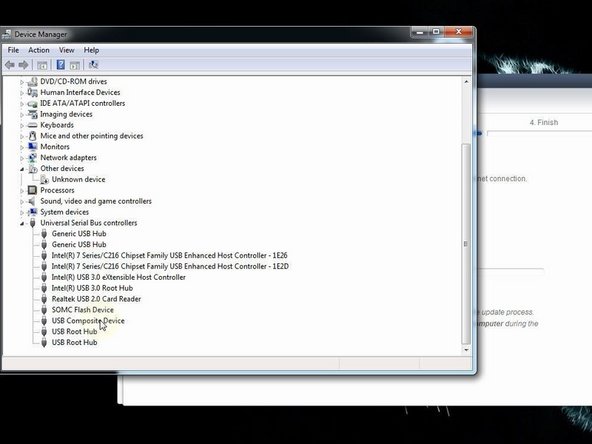
Task: Click the Human Interface Devices icon
Action: point(33,92)
